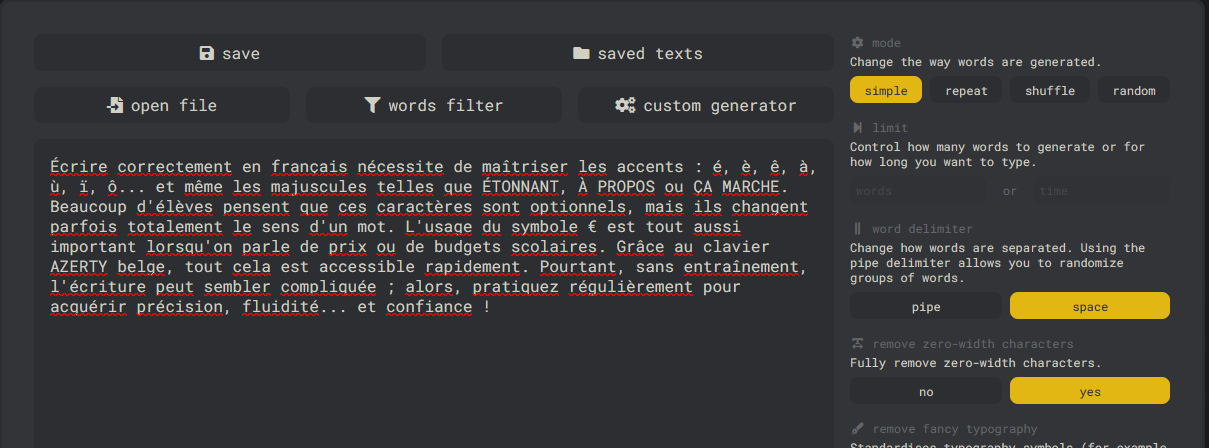Click the remove fancy typography heading
1209x448 pixels.
[x=955, y=429]
